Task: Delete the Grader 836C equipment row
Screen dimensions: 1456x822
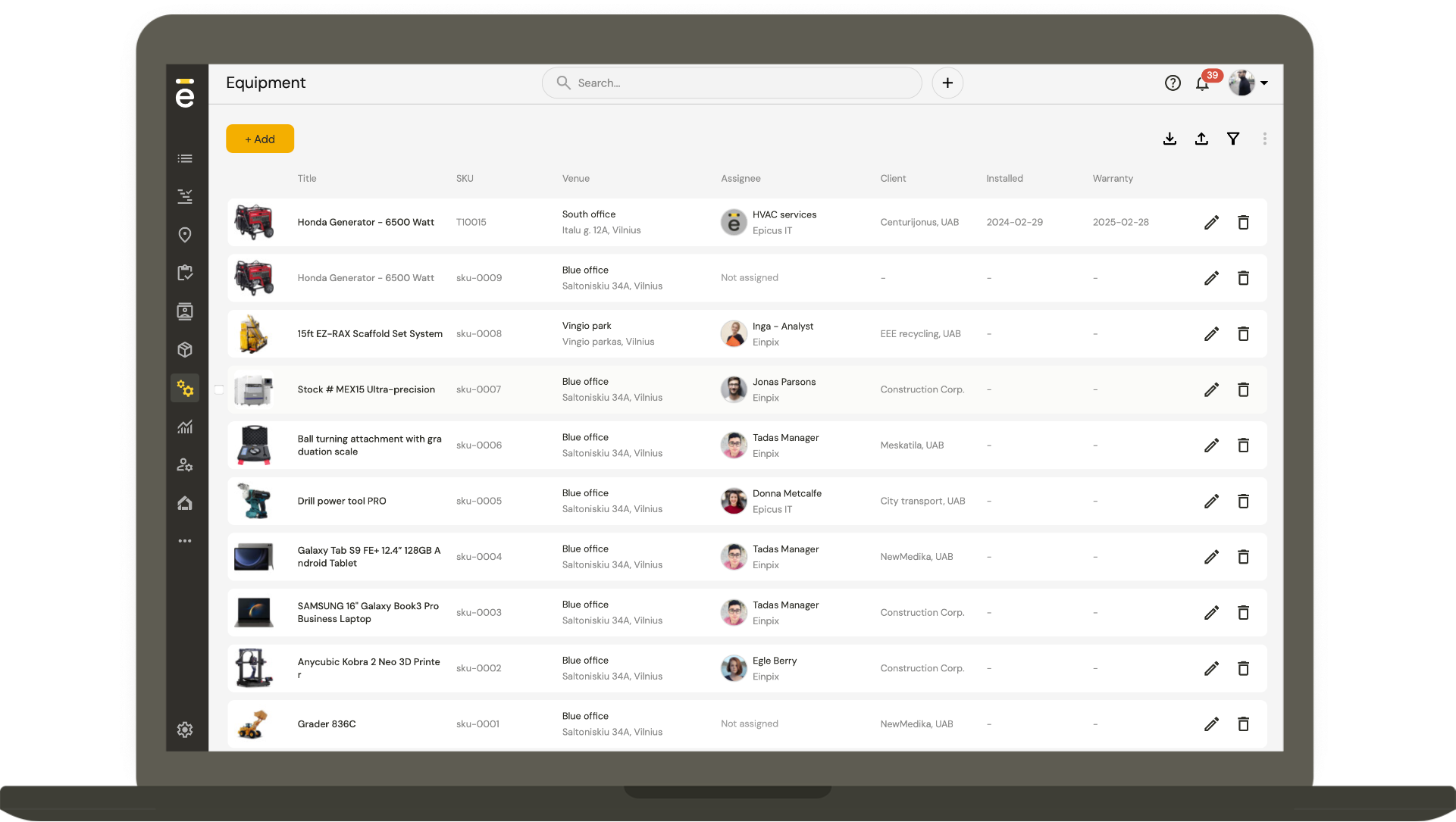Action: point(1243,724)
